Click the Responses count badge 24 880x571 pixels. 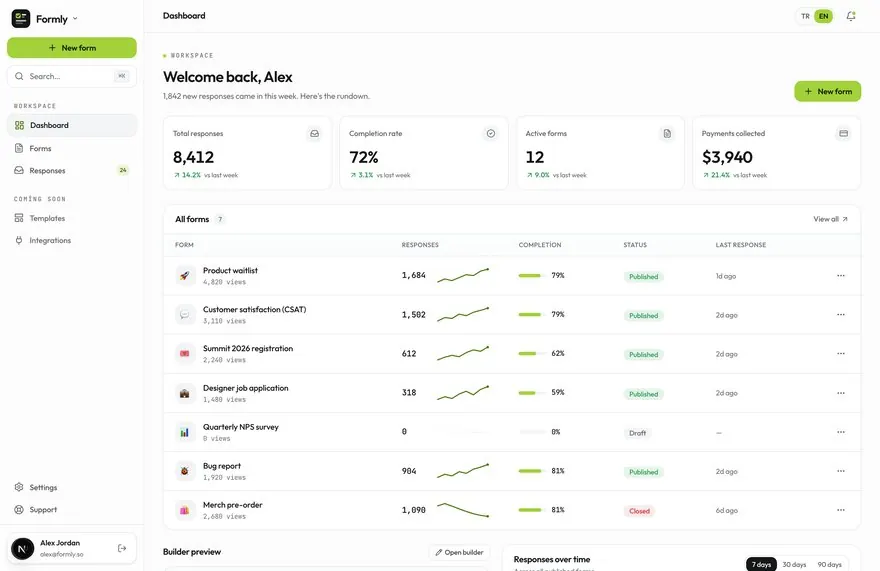click(122, 170)
